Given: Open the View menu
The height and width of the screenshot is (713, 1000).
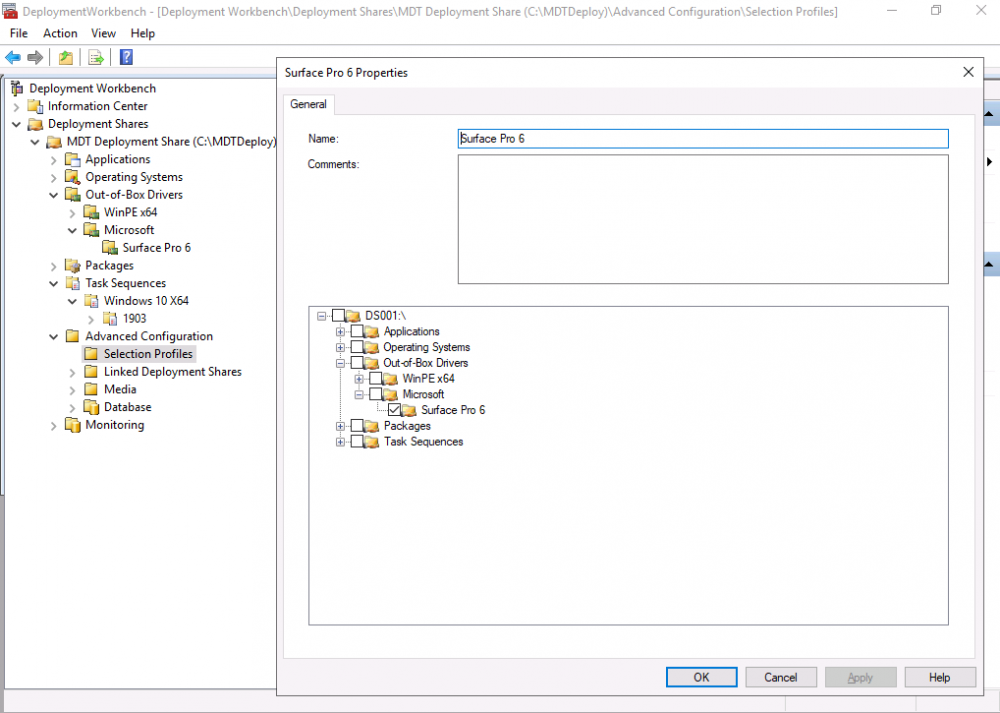Looking at the screenshot, I should [103, 33].
